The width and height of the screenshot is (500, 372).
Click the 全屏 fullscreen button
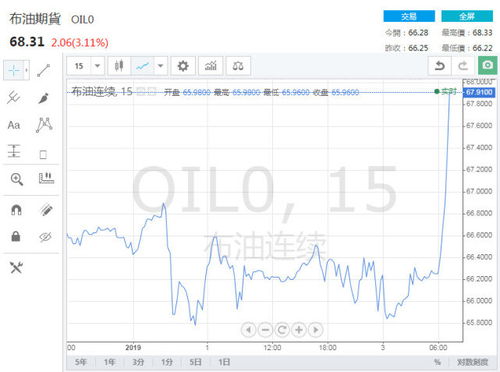click(467, 16)
